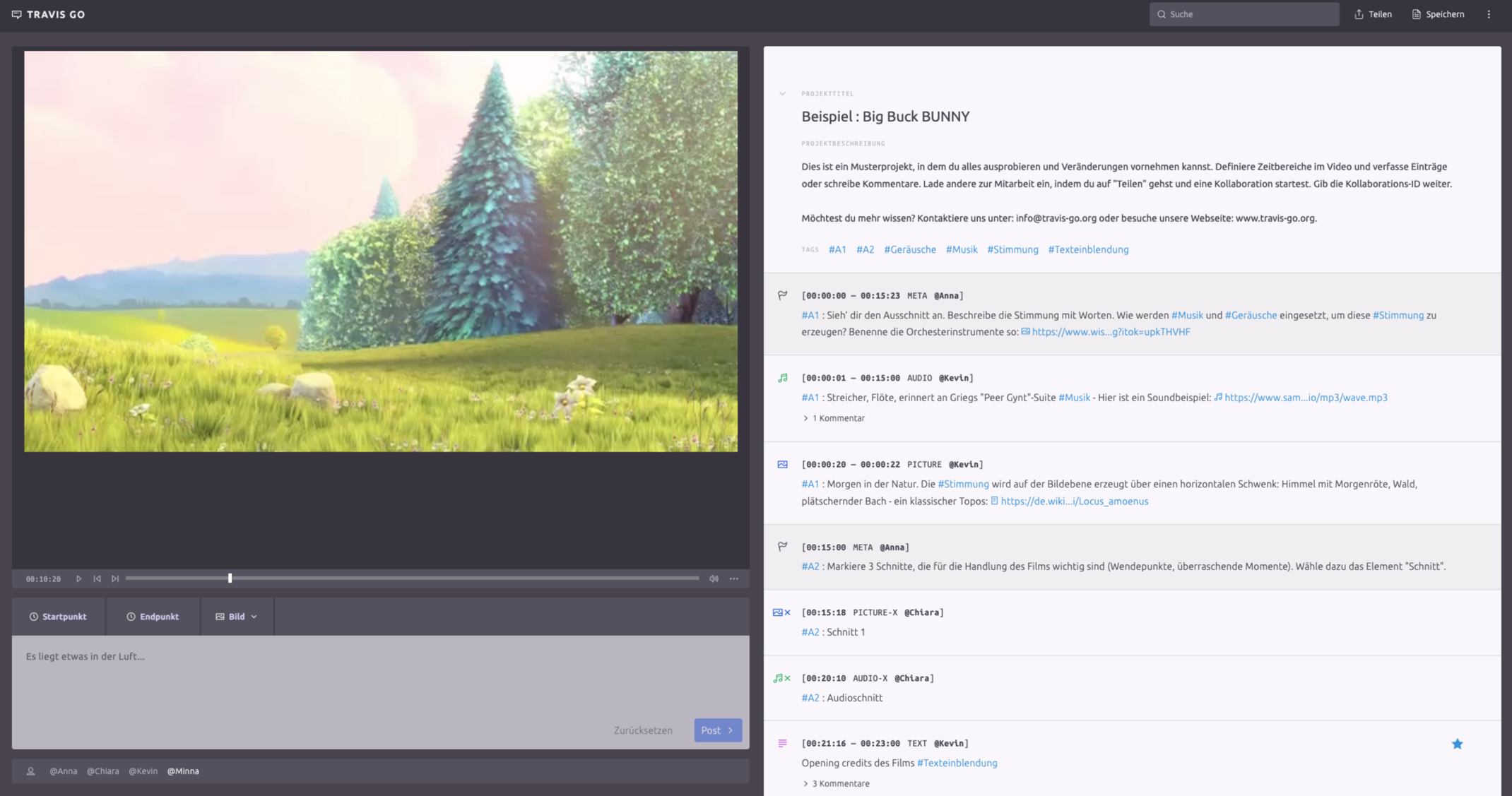Collapse the Projekttitel section chevron
Screen dimensions: 1512x796
click(x=782, y=93)
